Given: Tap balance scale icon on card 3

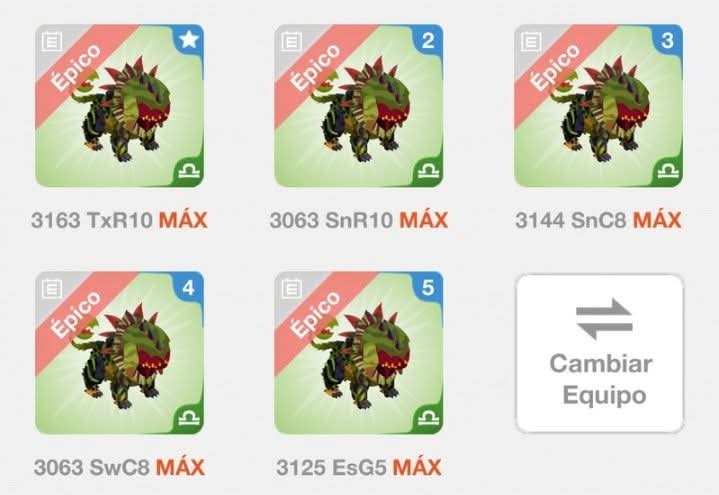Looking at the screenshot, I should coord(668,172).
